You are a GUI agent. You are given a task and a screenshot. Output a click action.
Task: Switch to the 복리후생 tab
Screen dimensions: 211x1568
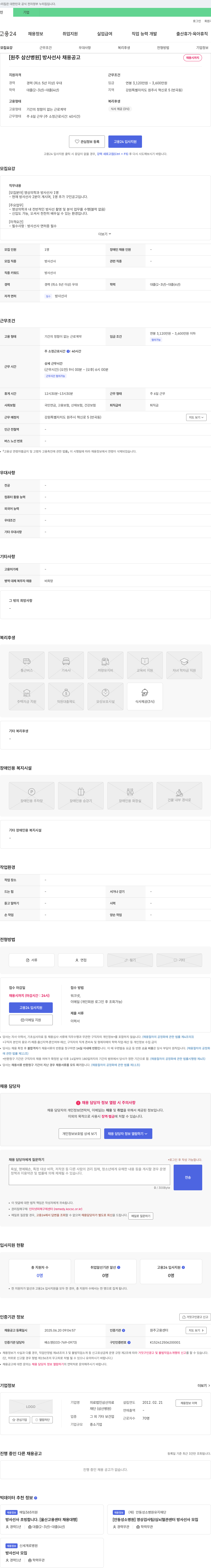tap(124, 47)
